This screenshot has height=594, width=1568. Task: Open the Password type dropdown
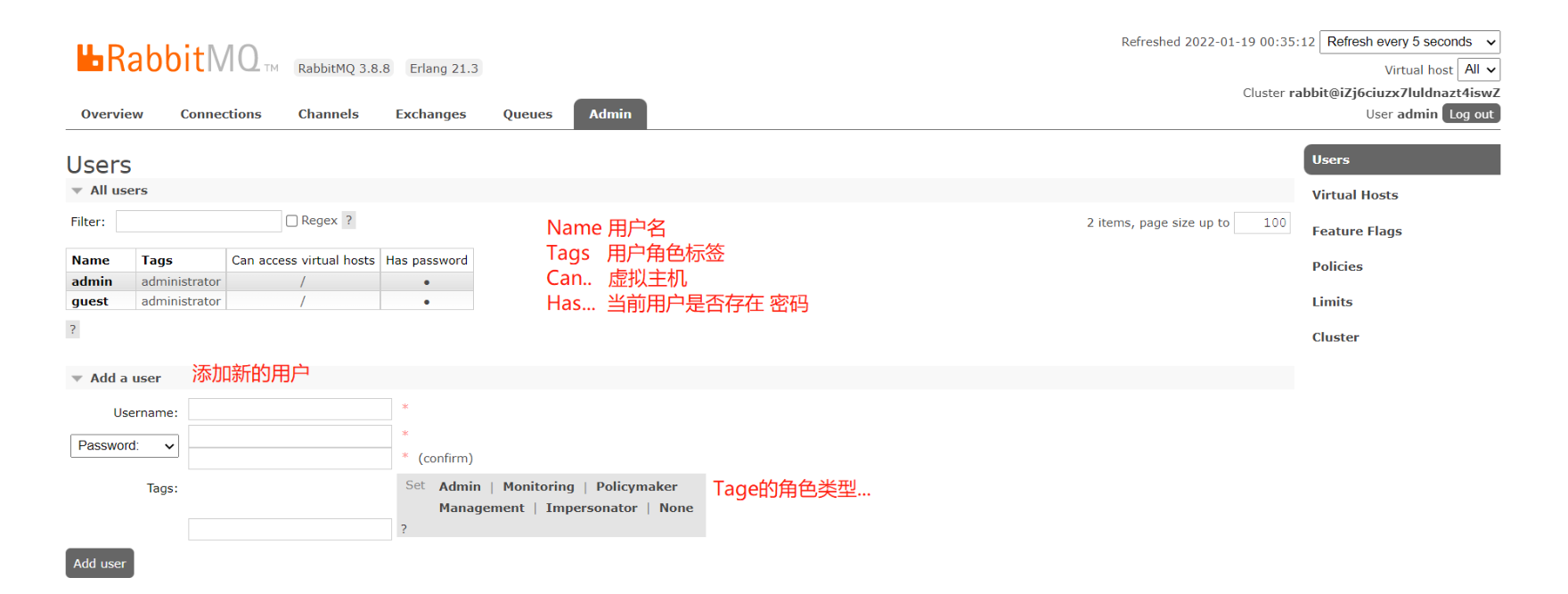pyautogui.click(x=125, y=445)
